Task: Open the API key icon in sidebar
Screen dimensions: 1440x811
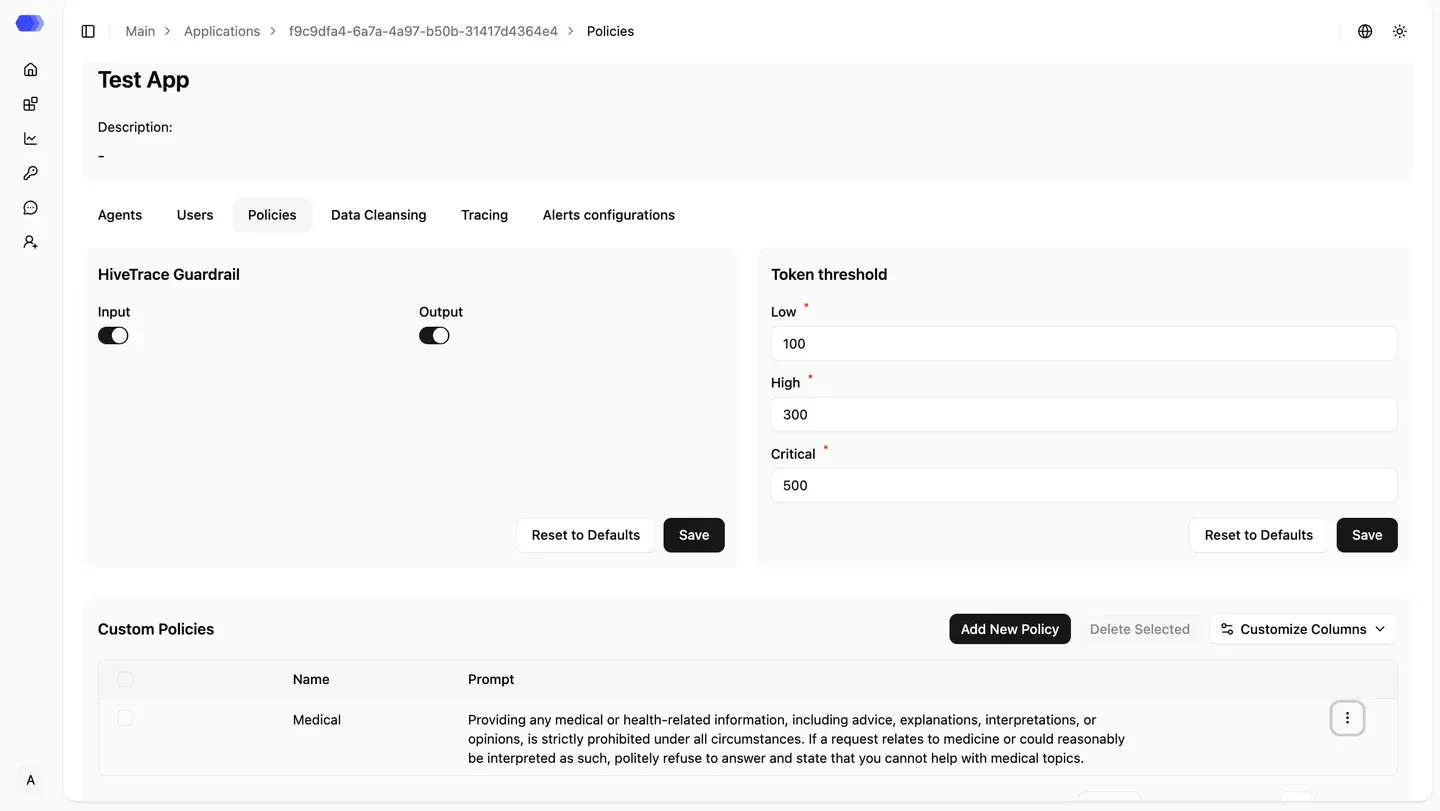Action: tap(30, 173)
